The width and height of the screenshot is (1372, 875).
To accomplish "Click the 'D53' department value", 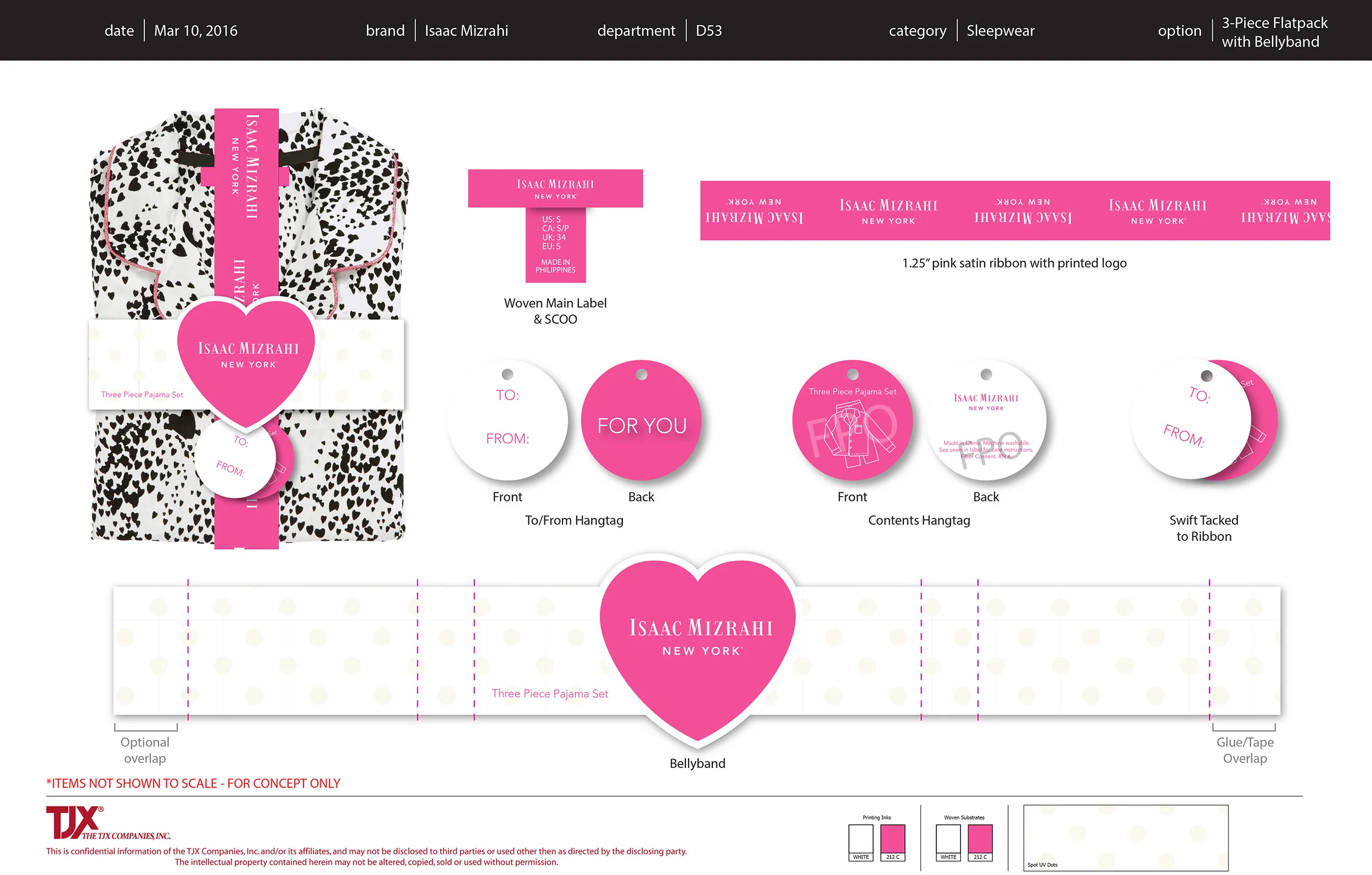I will [x=709, y=31].
